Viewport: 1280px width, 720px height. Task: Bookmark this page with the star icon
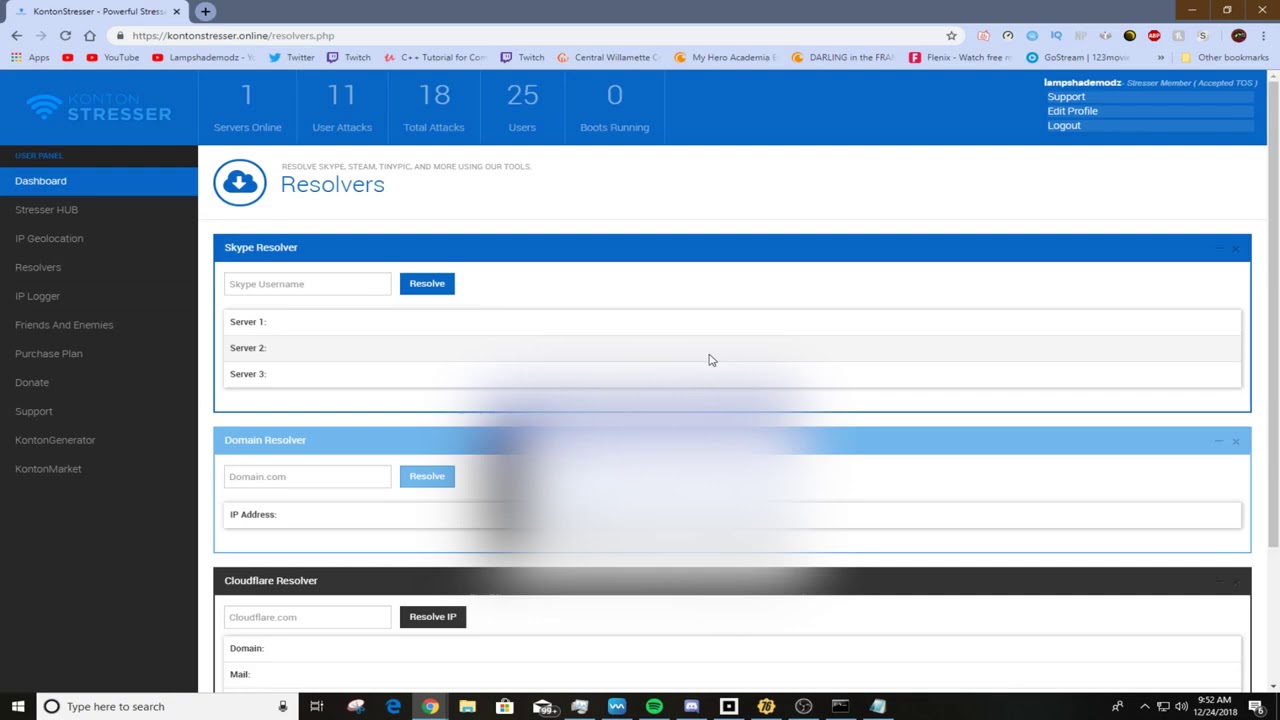click(951, 35)
